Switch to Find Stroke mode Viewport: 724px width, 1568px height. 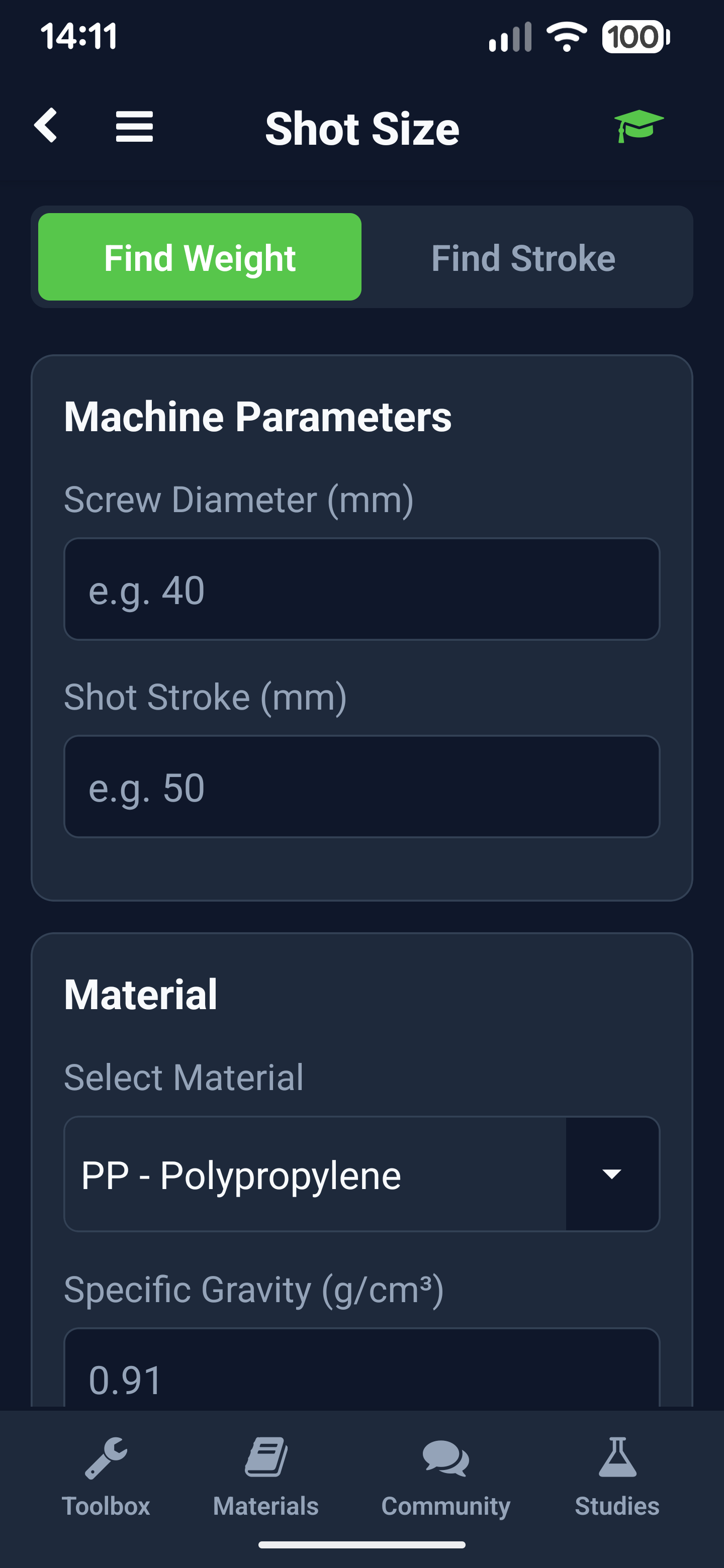pos(523,257)
